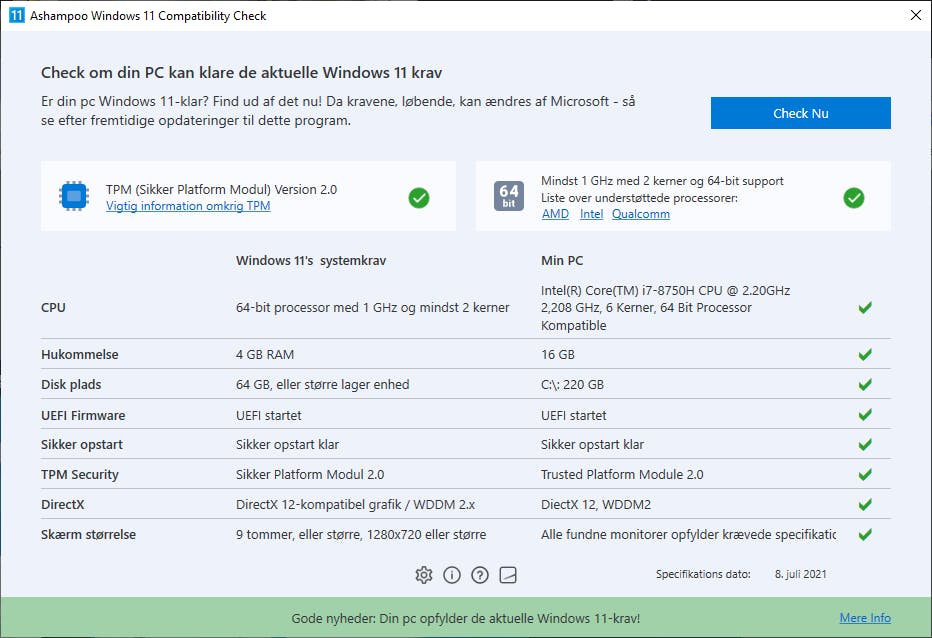Open the settings gear icon
Image resolution: width=932 pixels, height=638 pixels.
424,575
